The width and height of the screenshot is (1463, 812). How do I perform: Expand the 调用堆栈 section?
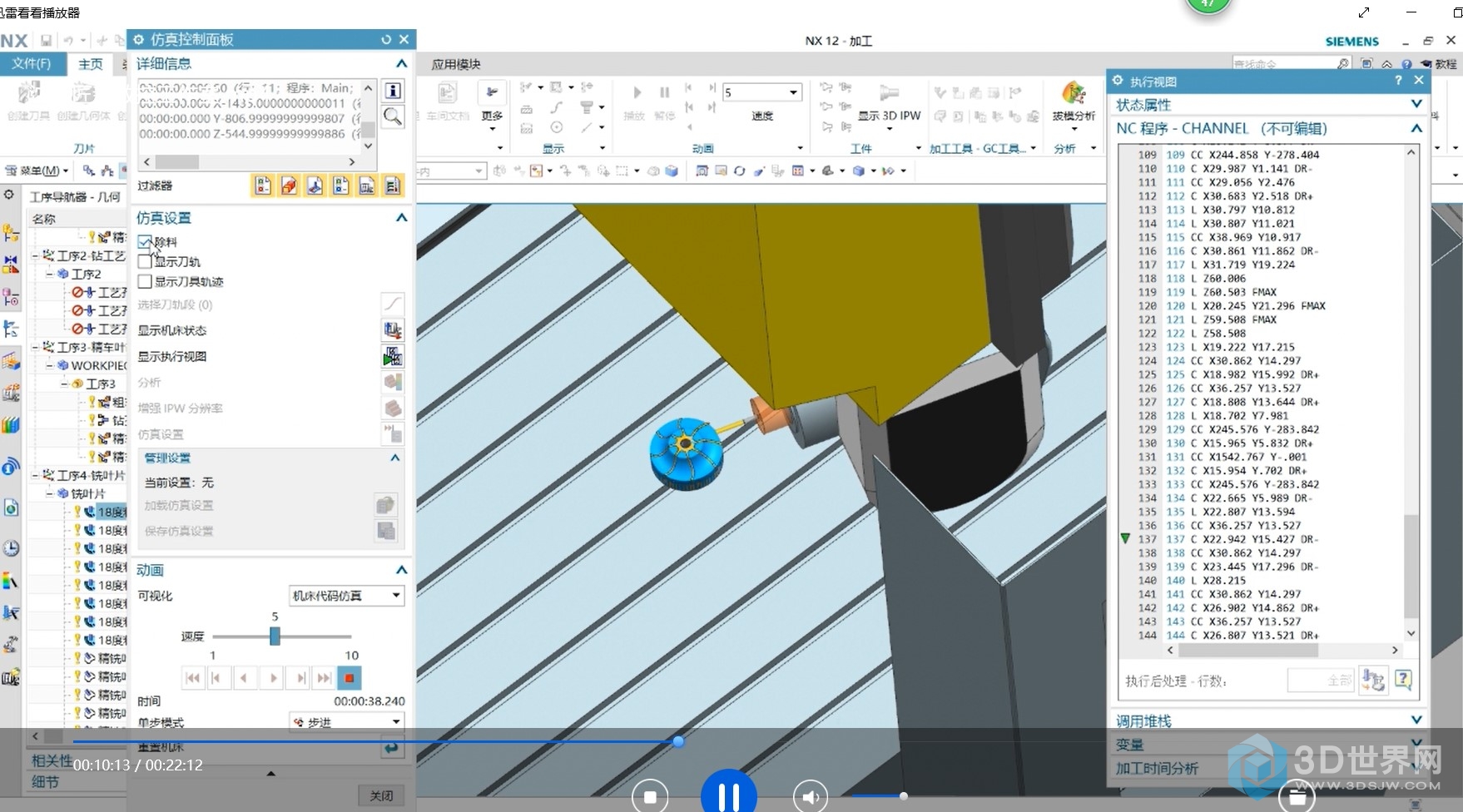1416,720
